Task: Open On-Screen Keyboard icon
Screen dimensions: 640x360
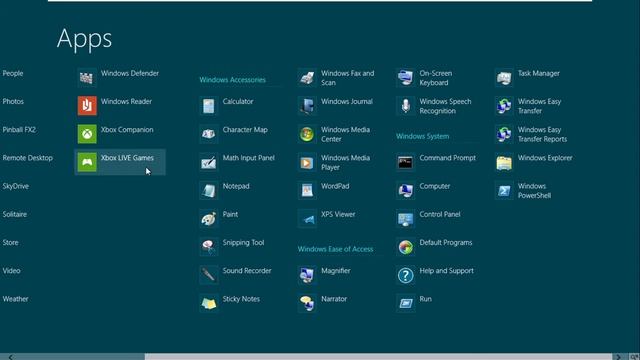Action: [x=405, y=78]
